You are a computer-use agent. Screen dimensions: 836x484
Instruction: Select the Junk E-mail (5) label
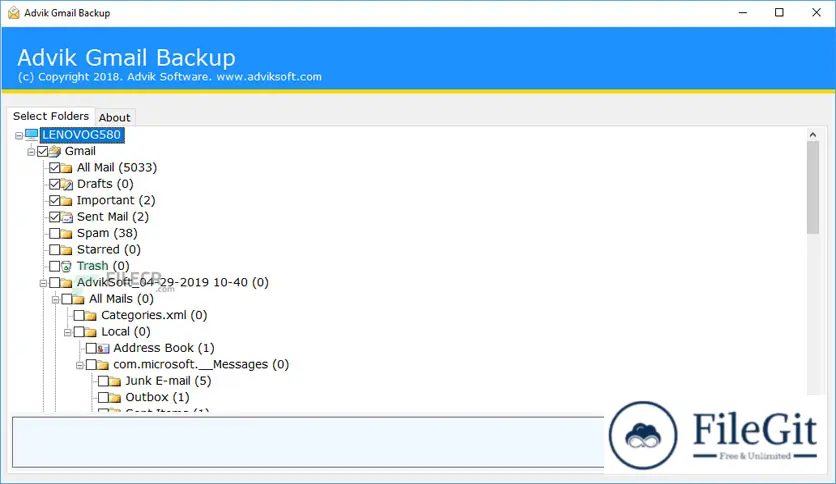168,381
